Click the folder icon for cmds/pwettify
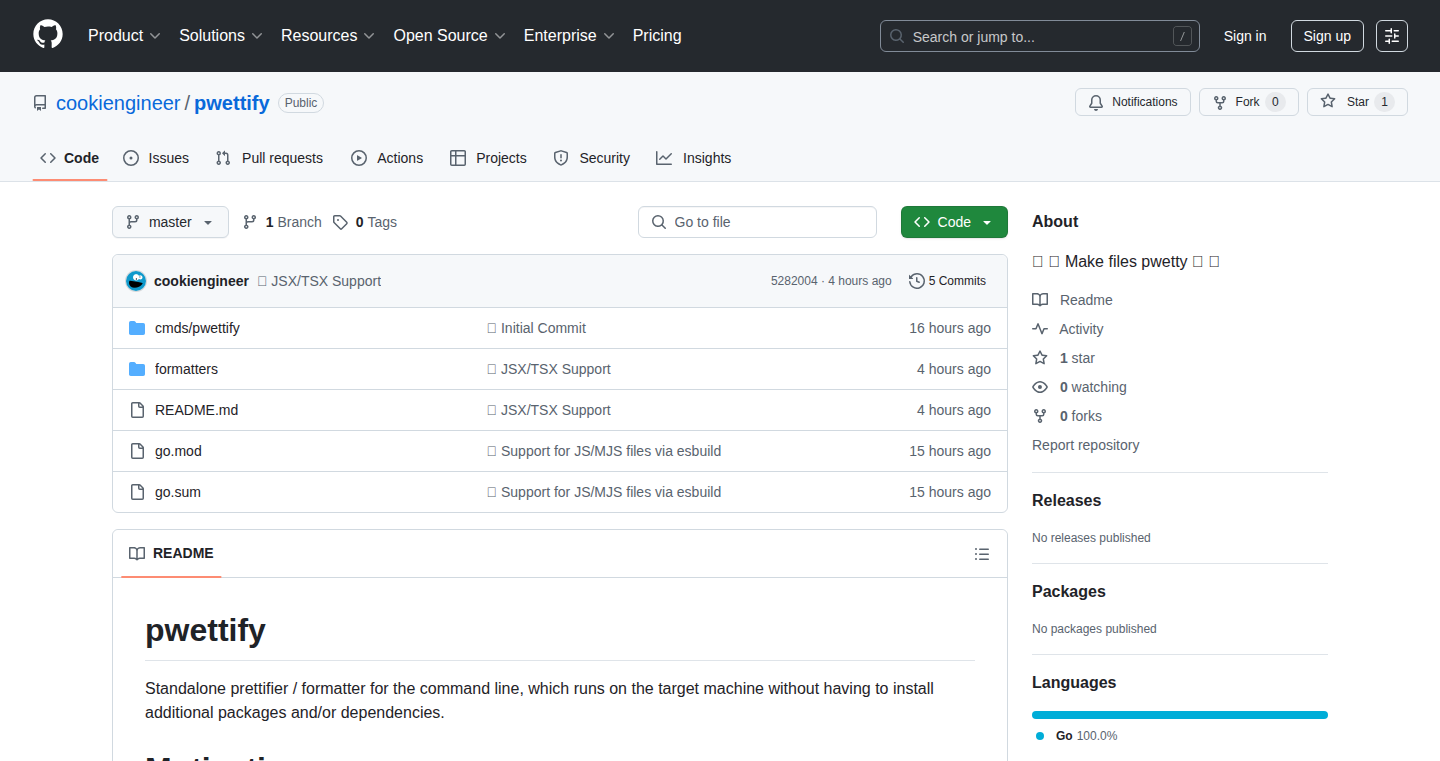 [137, 328]
